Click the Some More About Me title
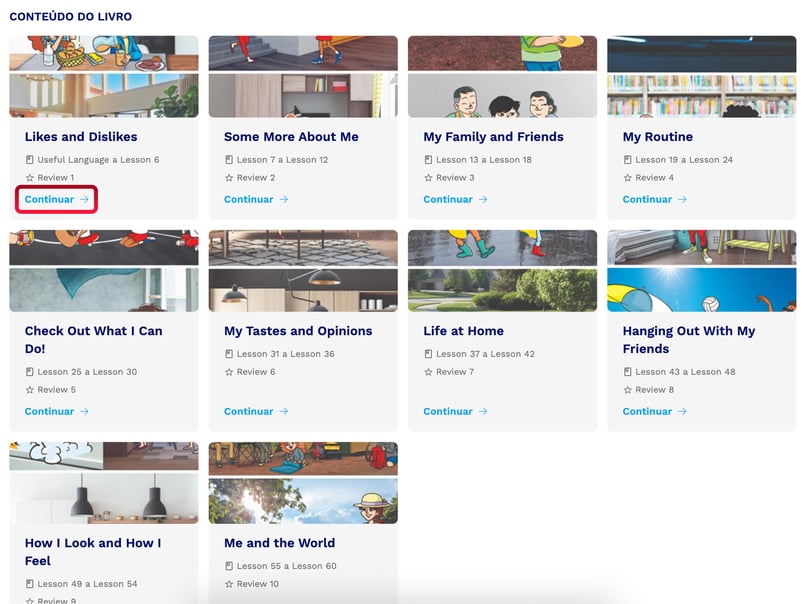The height and width of the screenshot is (604, 807). pos(291,137)
